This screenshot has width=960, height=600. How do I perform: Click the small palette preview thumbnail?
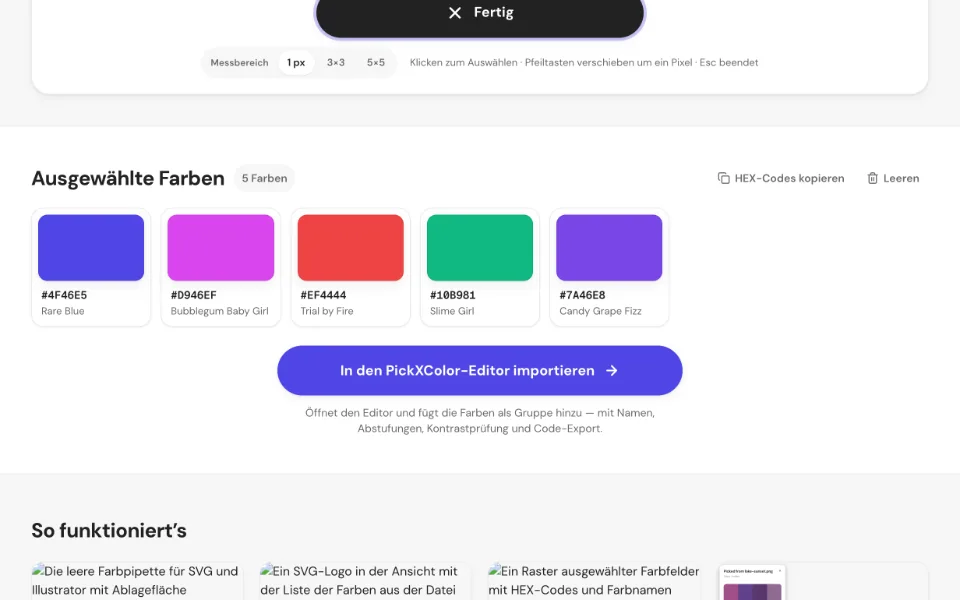click(752, 582)
